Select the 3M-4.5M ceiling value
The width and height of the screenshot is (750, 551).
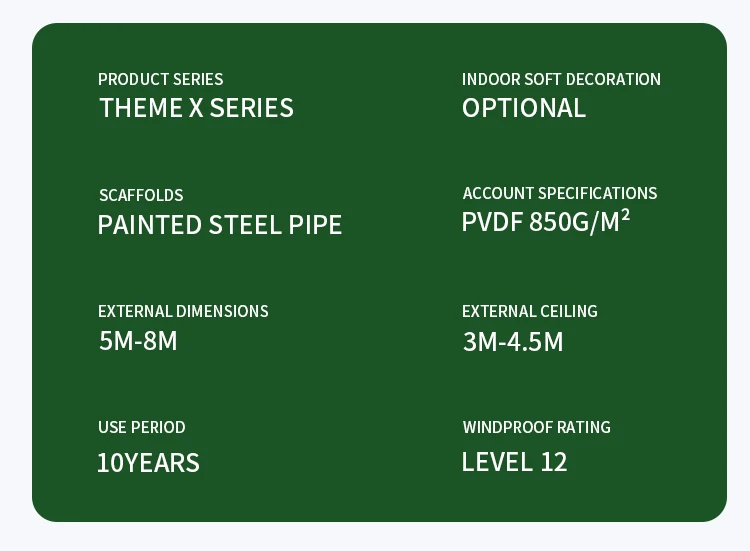[x=513, y=342]
